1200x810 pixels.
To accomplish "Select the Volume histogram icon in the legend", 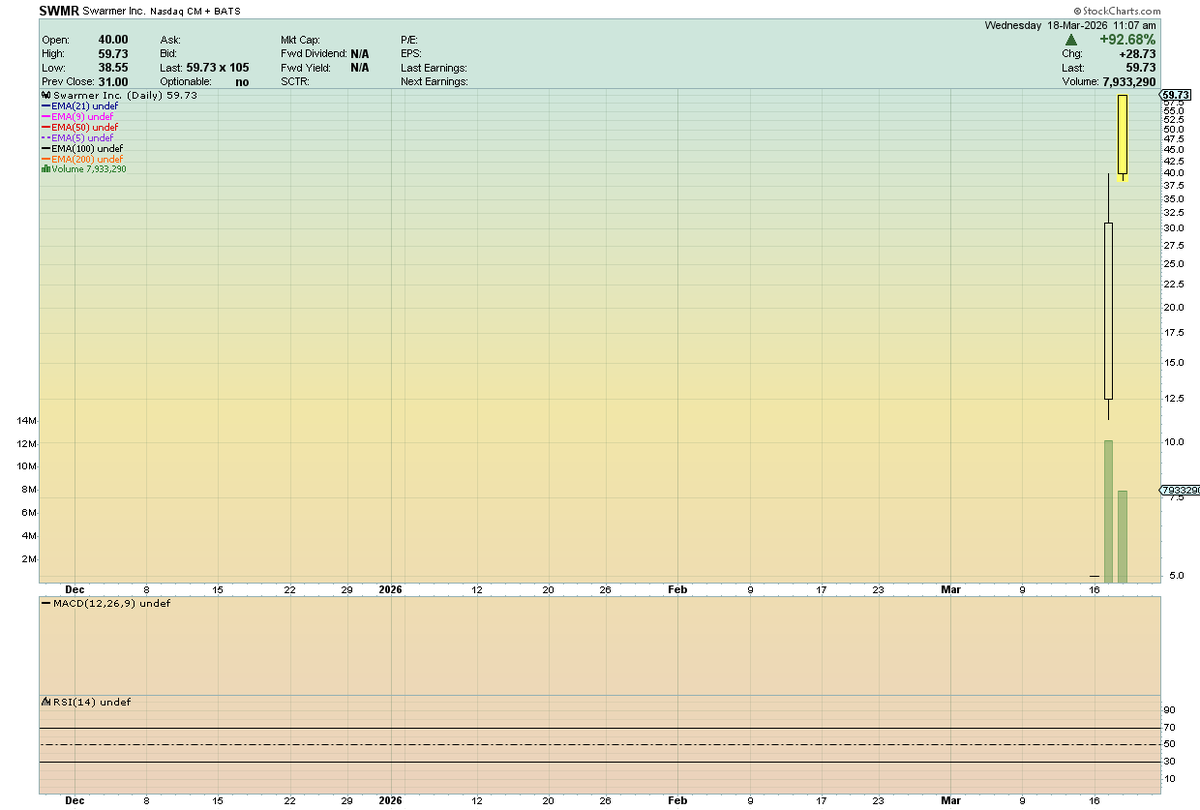I will coord(46,170).
